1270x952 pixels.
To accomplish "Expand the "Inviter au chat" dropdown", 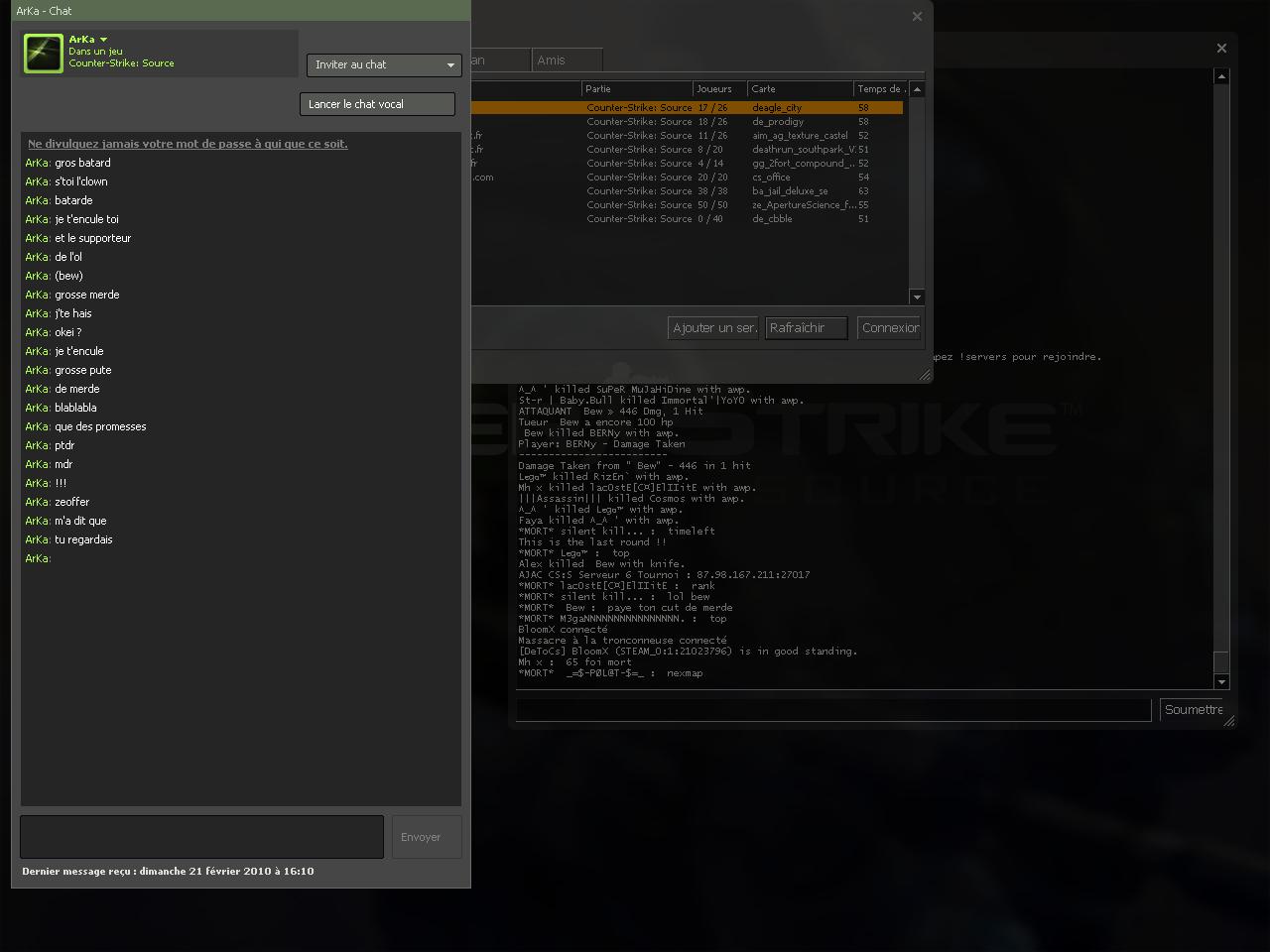I will [x=384, y=64].
